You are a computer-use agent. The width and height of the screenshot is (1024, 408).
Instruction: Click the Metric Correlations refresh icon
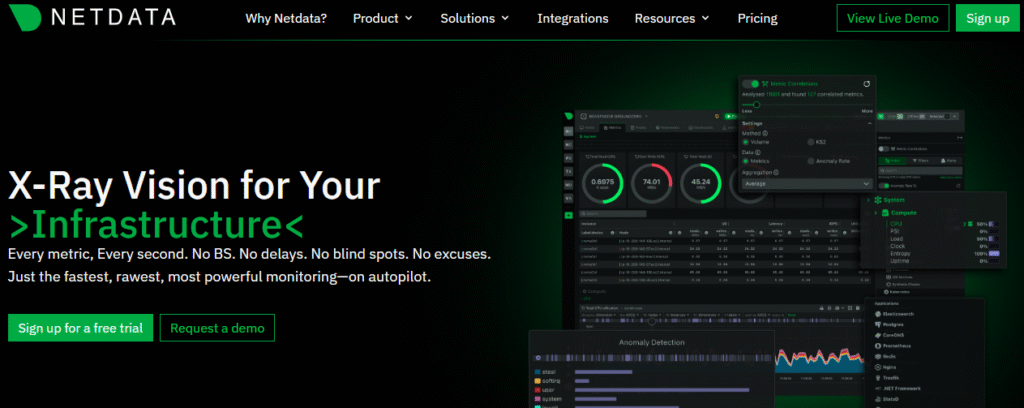tap(866, 84)
